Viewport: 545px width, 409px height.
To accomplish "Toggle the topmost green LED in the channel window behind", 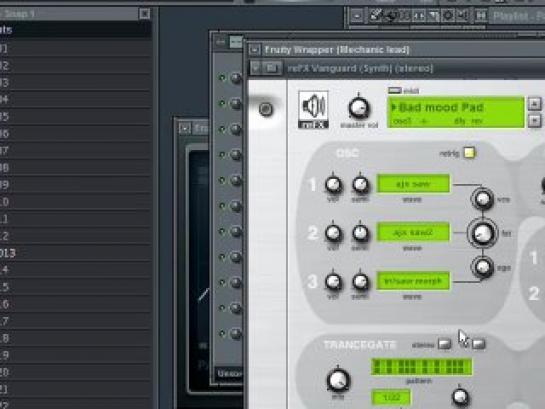I will pyautogui.click(x=221, y=77).
